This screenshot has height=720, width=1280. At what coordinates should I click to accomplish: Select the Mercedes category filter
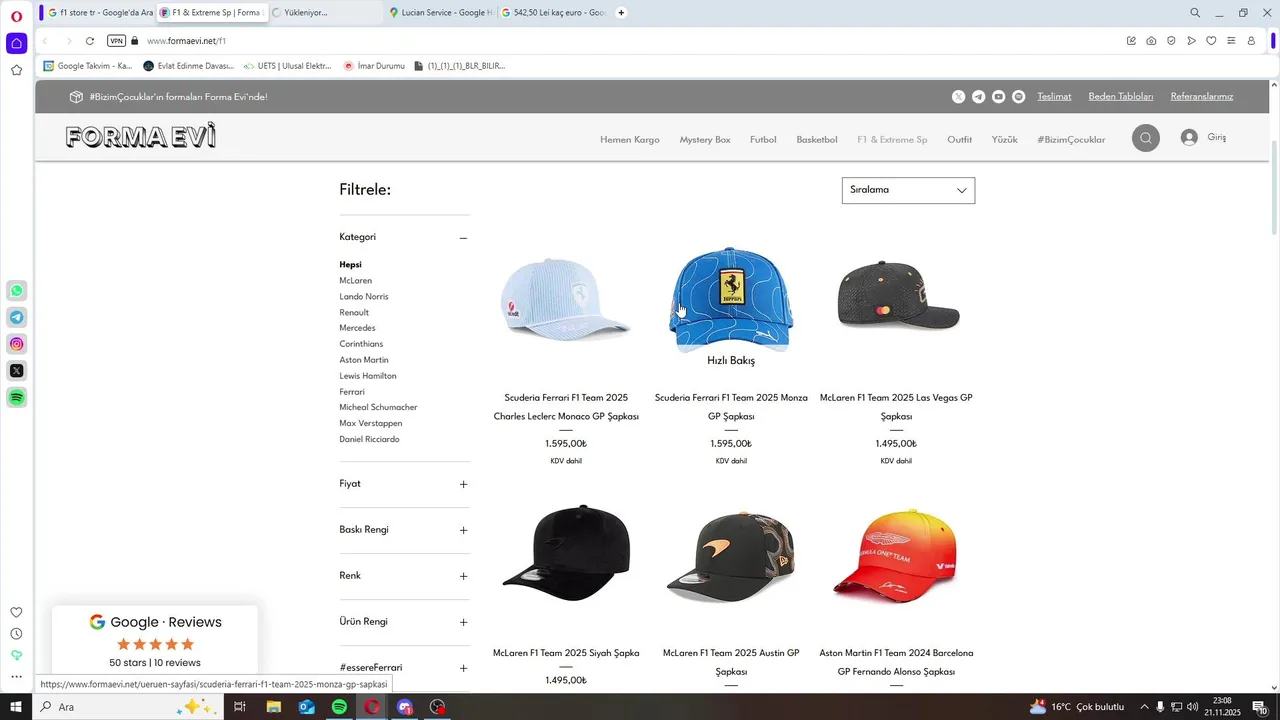(x=358, y=328)
